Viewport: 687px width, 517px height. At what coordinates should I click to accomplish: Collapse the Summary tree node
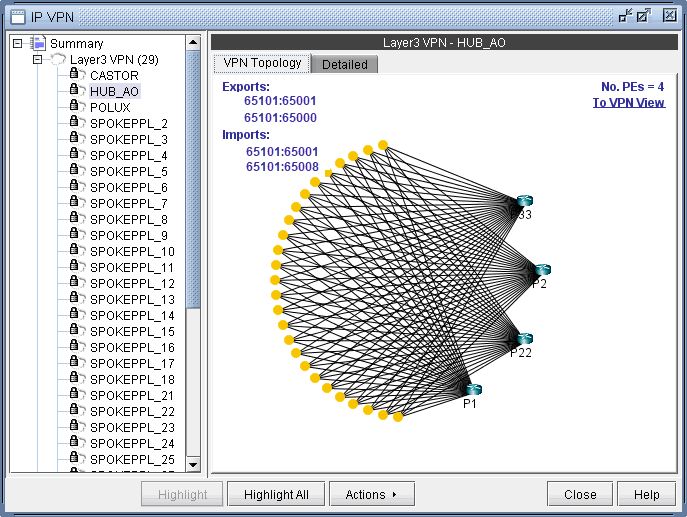coord(18,44)
